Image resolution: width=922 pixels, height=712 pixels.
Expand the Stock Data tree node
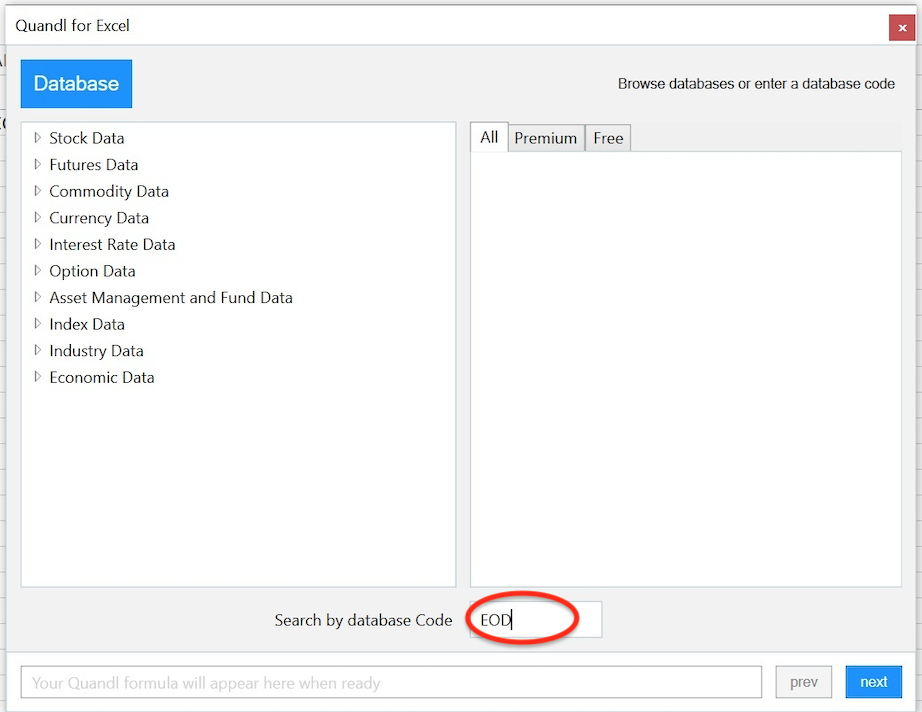coord(38,138)
